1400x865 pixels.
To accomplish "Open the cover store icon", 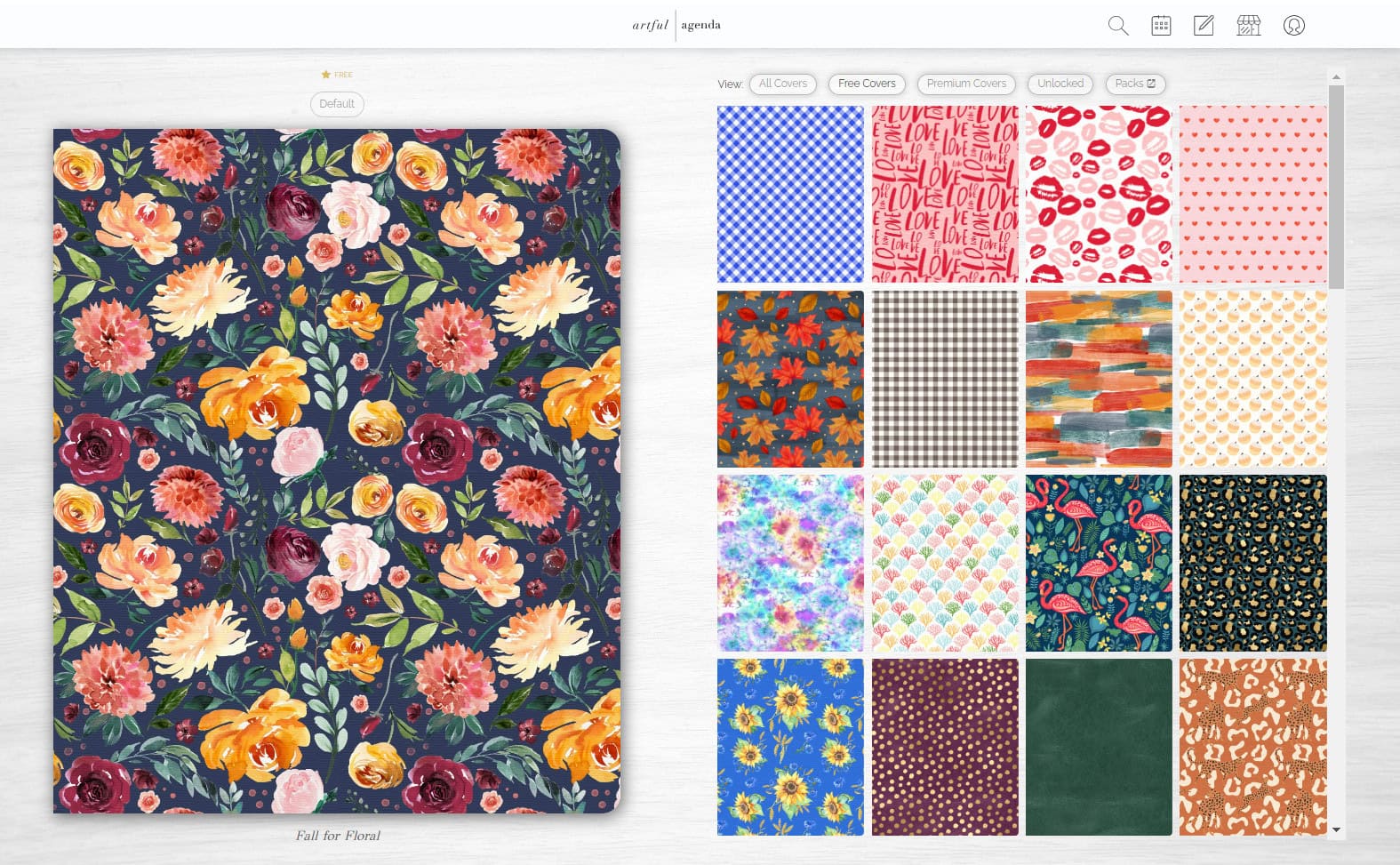I will [x=1249, y=26].
